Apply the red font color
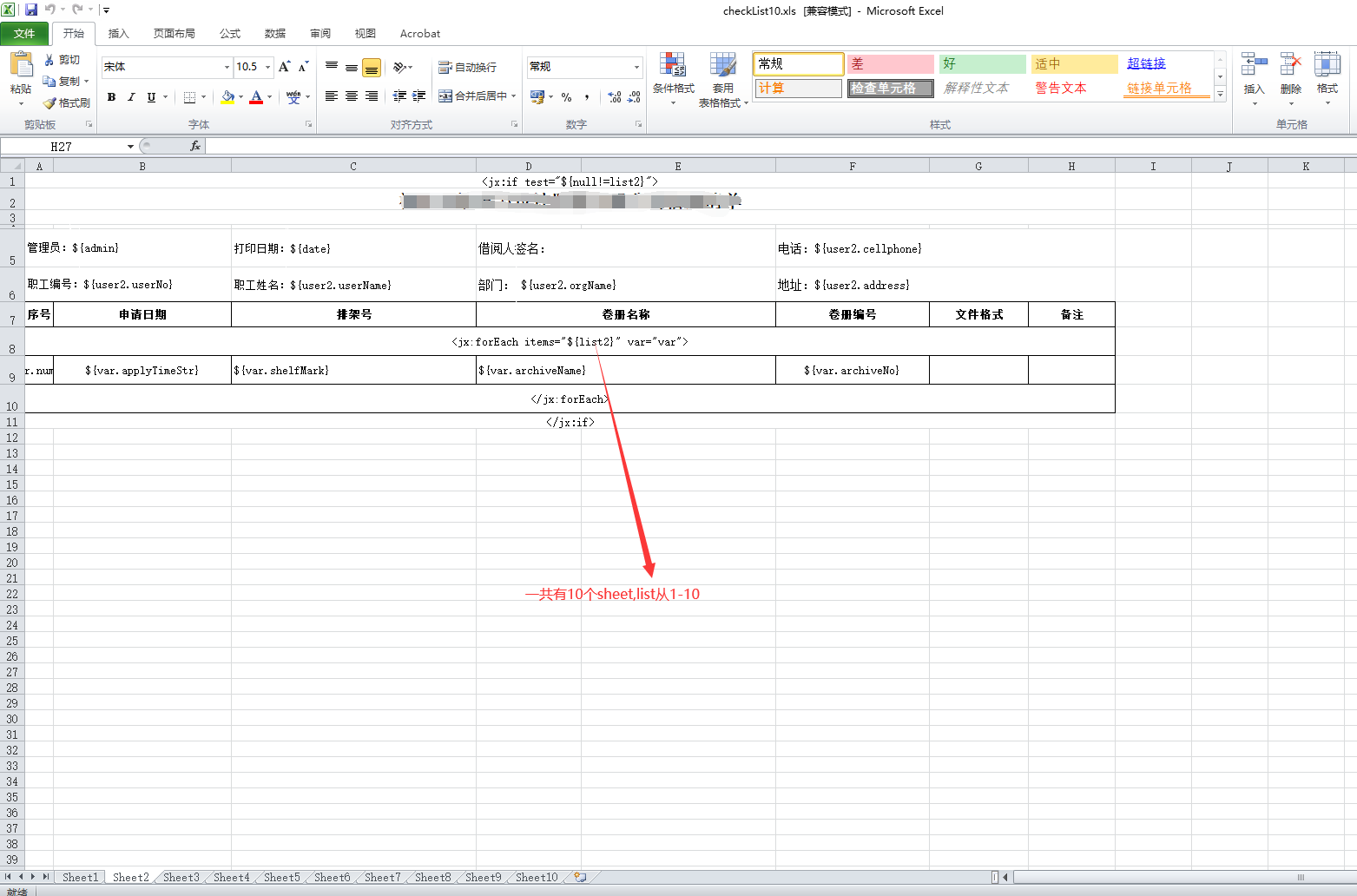The image size is (1357, 896). tap(256, 97)
